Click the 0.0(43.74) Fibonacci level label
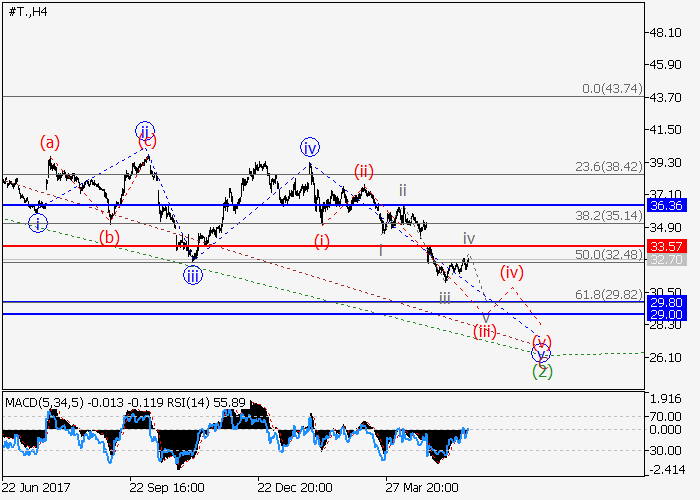Screen dimensions: 700x500 click(x=611, y=89)
